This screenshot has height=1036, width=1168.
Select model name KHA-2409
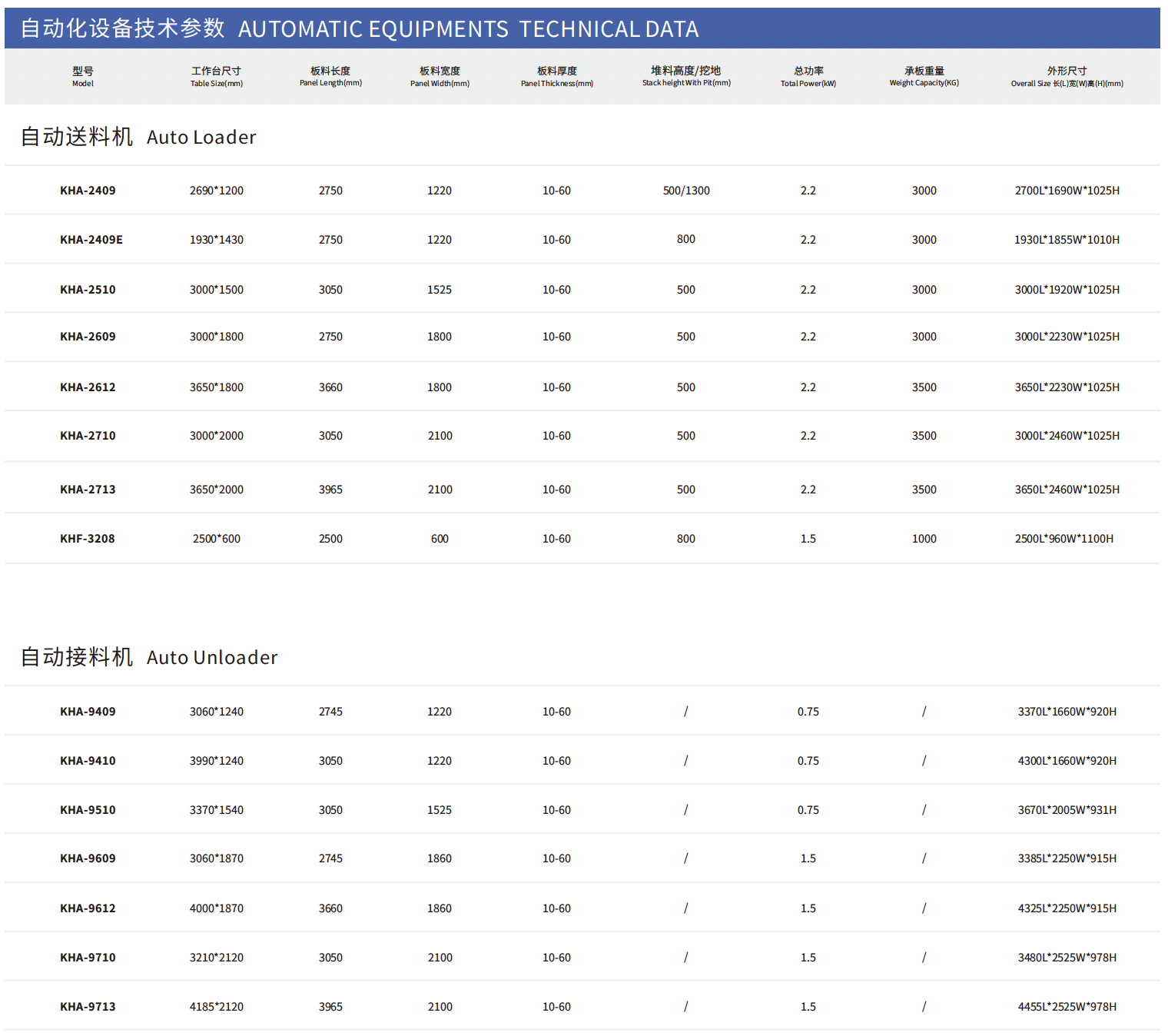pos(88,191)
